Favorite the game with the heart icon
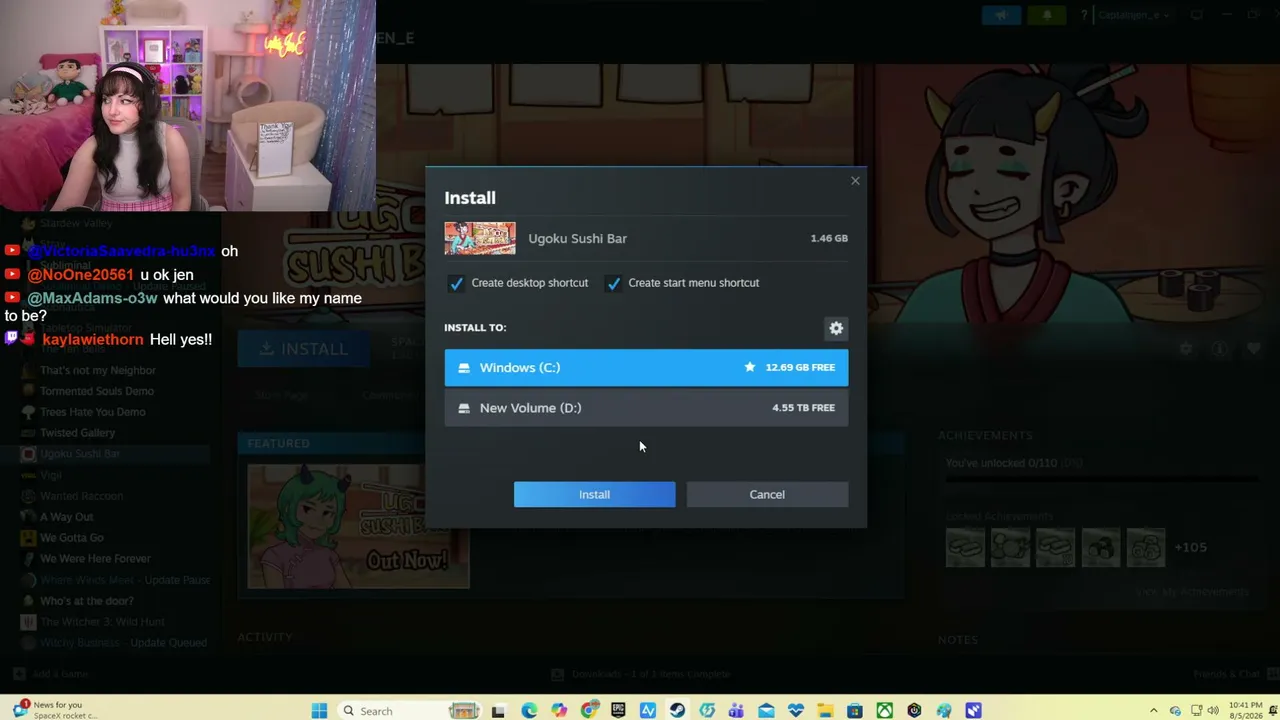Viewport: 1280px width, 720px height. [x=1253, y=349]
